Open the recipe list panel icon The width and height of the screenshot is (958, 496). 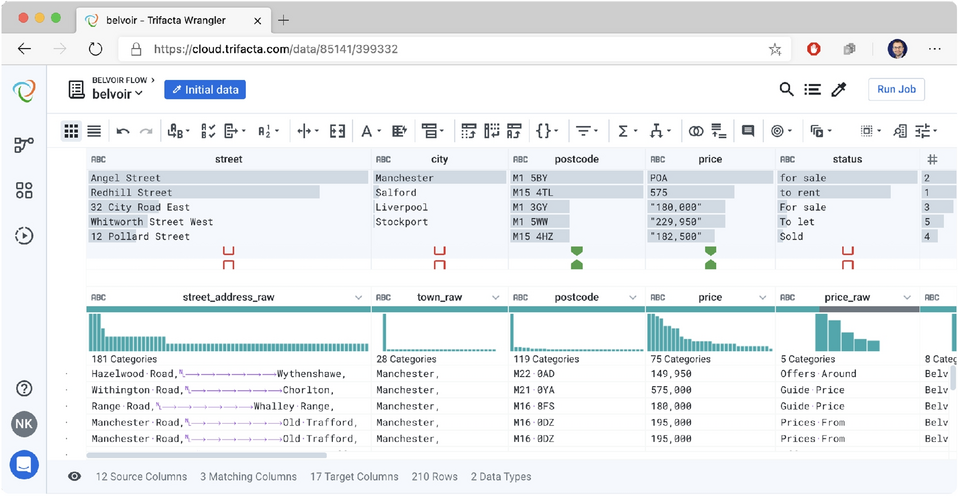point(813,90)
